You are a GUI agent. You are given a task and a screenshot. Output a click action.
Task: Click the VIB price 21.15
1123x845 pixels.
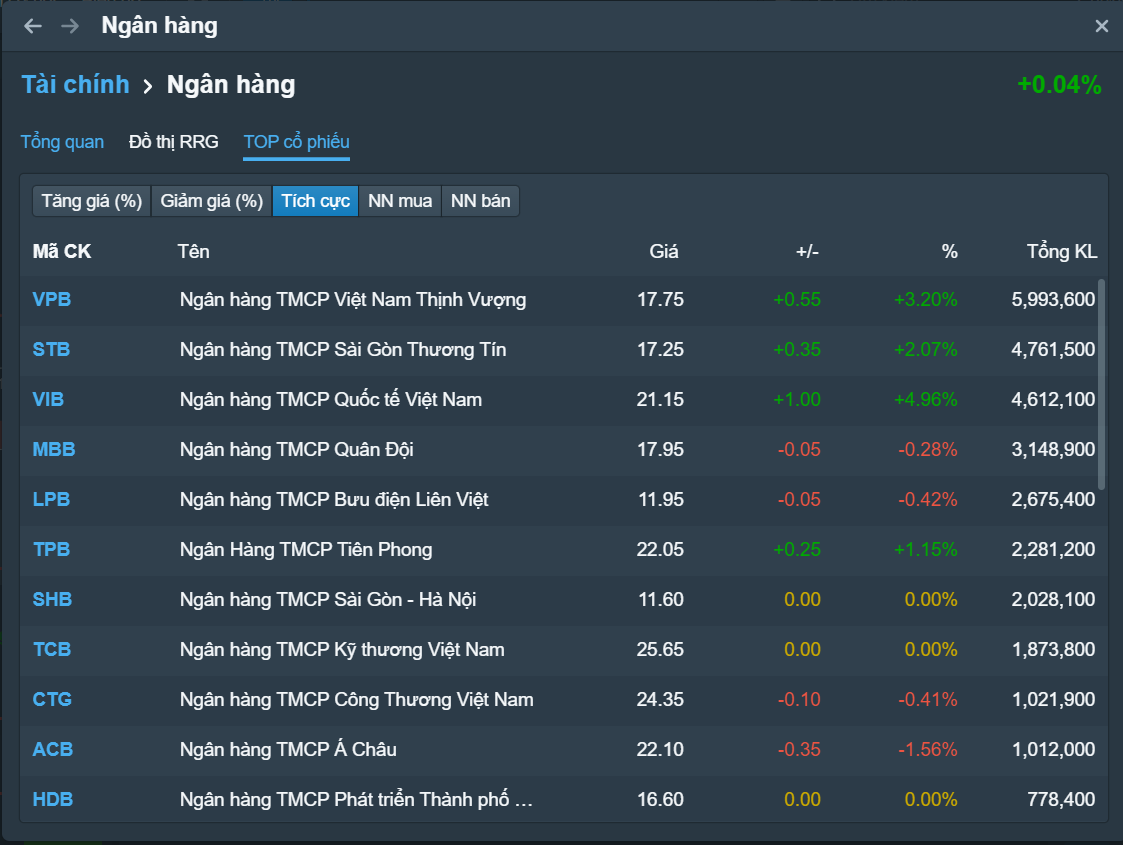[660, 400]
